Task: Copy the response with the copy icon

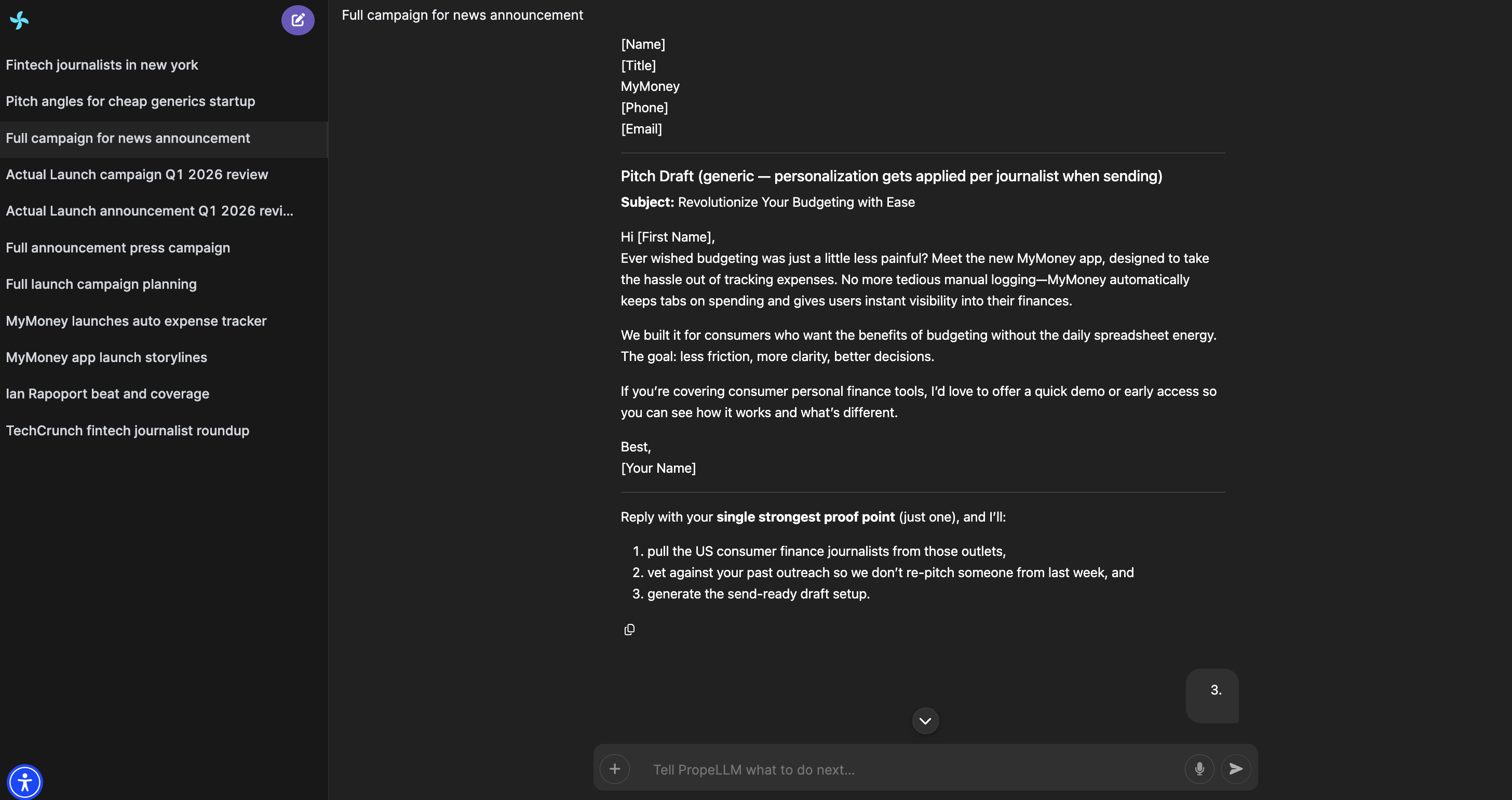Action: point(629,630)
